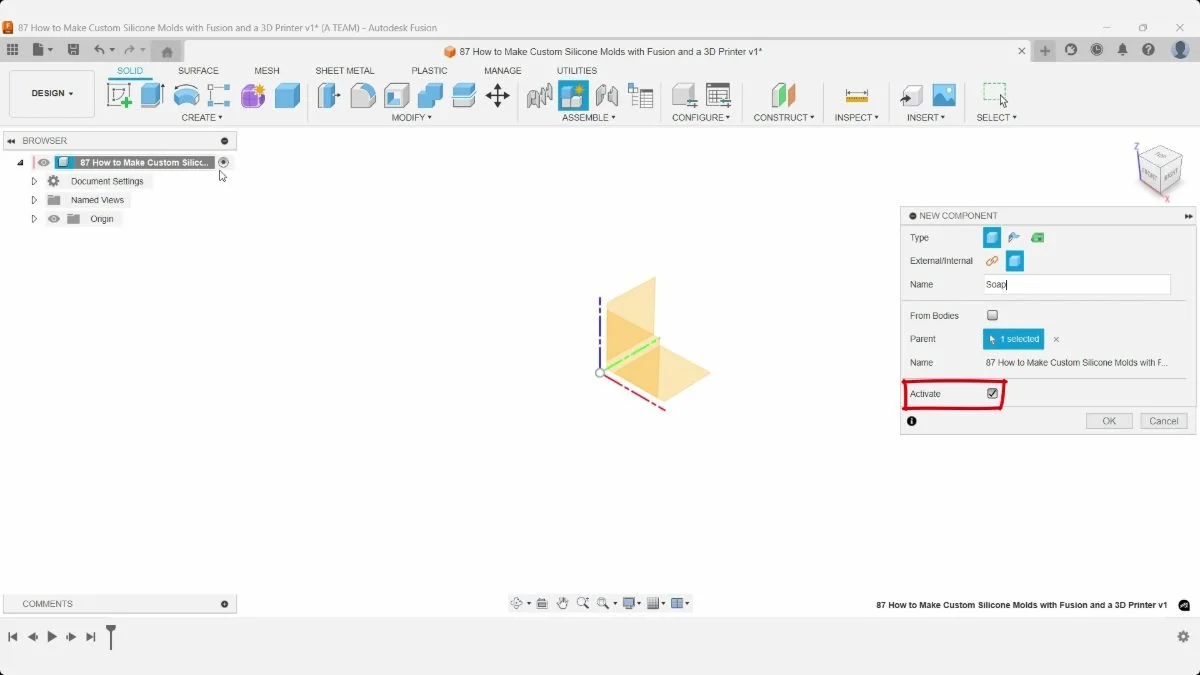Toggle the root component activate radio button
This screenshot has width=1200, height=675.
pyautogui.click(x=224, y=162)
